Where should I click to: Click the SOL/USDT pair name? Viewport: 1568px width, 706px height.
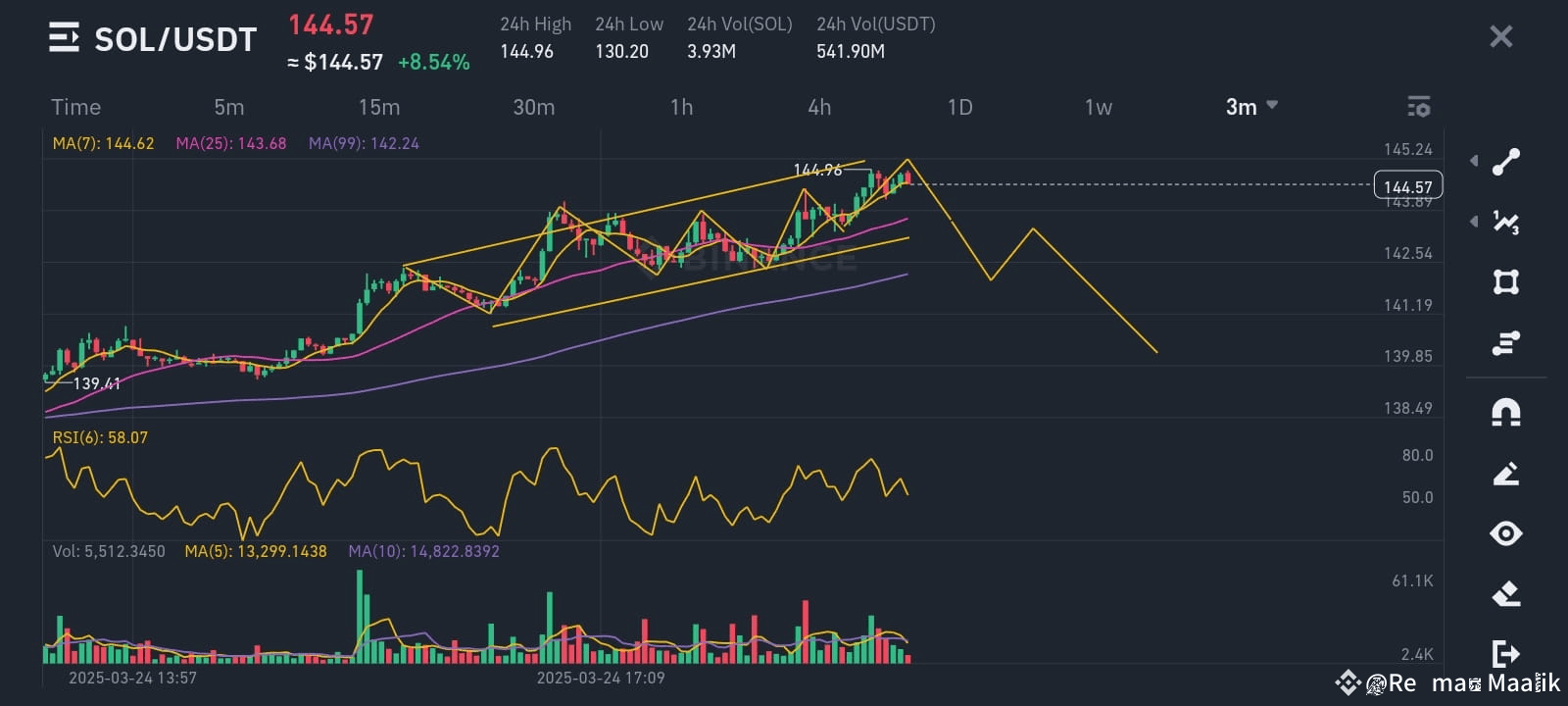(175, 39)
